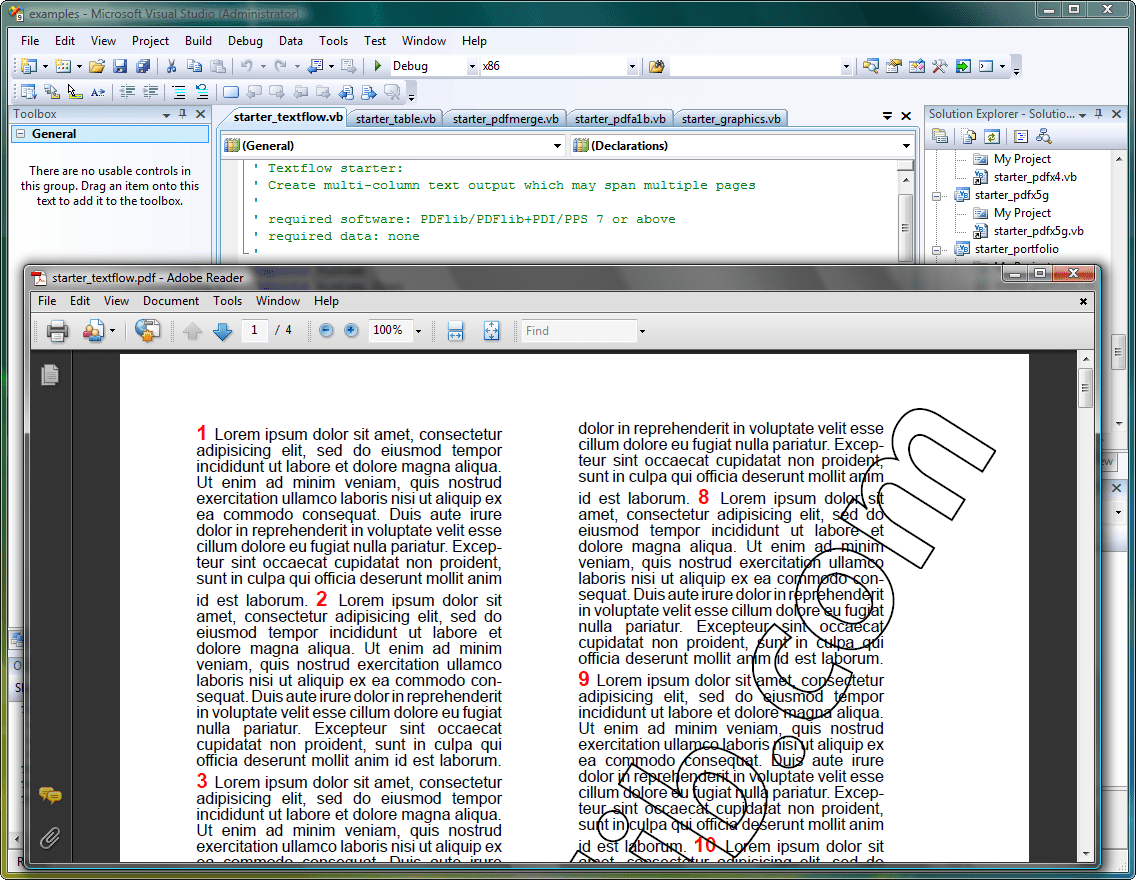Open the Build menu in Visual Studio
Image resolution: width=1136 pixels, height=880 pixels.
click(198, 41)
